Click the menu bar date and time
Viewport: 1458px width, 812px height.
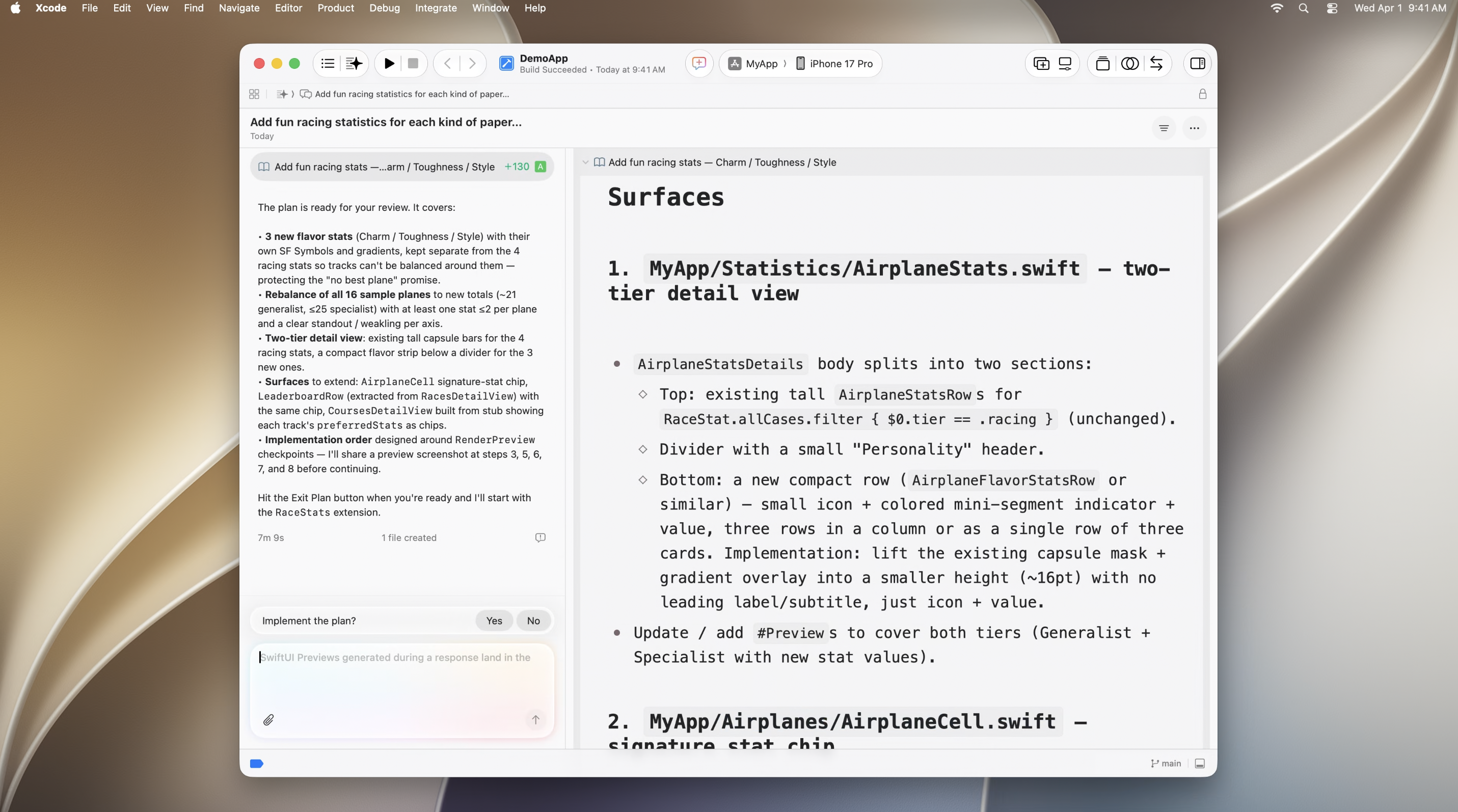[1400, 8]
